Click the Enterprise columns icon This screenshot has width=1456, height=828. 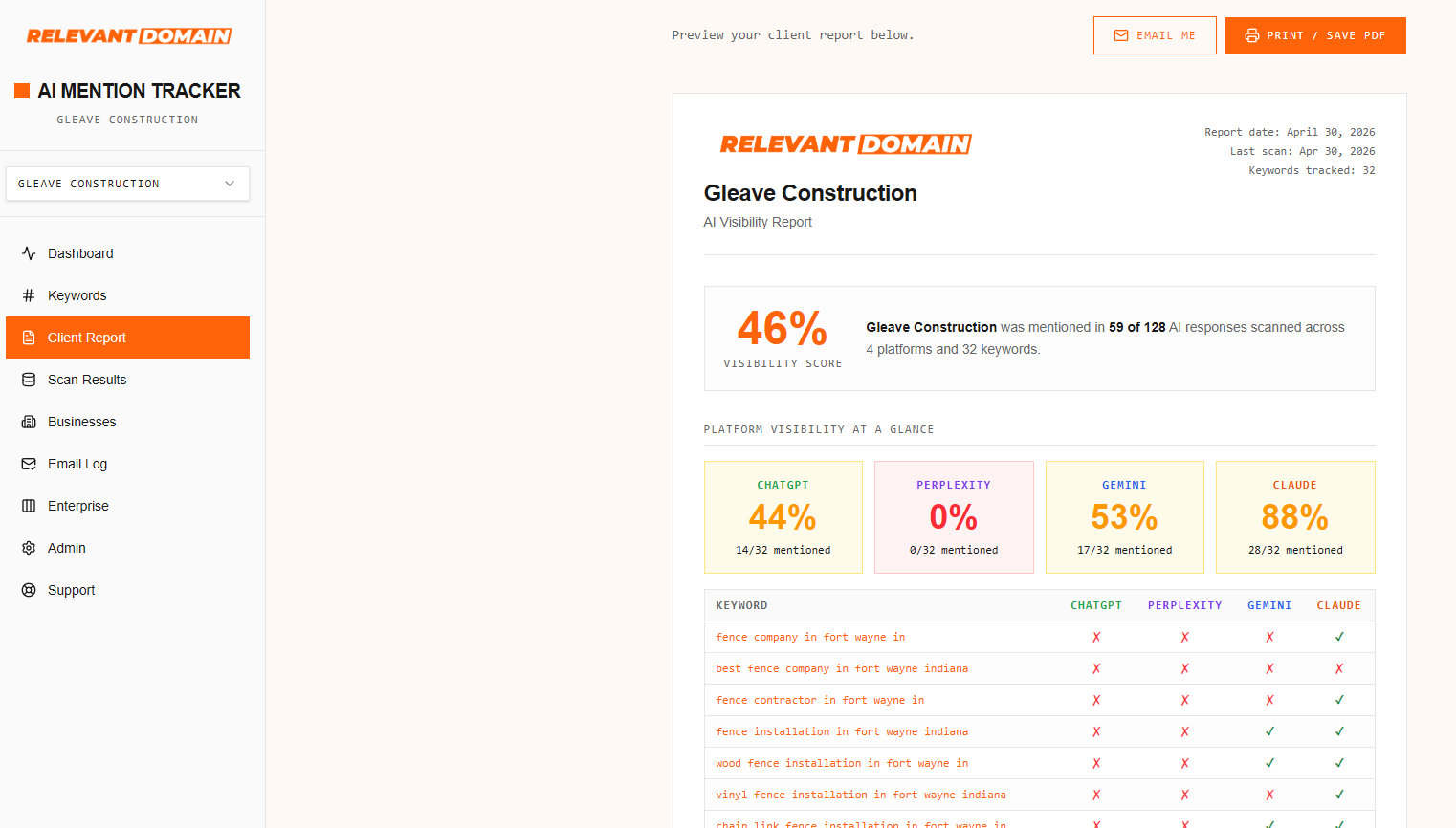[x=29, y=506]
